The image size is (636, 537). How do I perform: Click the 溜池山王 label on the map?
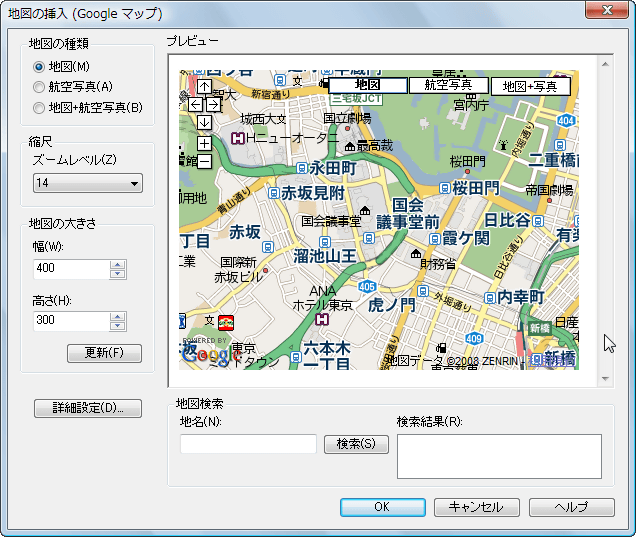pos(324,256)
